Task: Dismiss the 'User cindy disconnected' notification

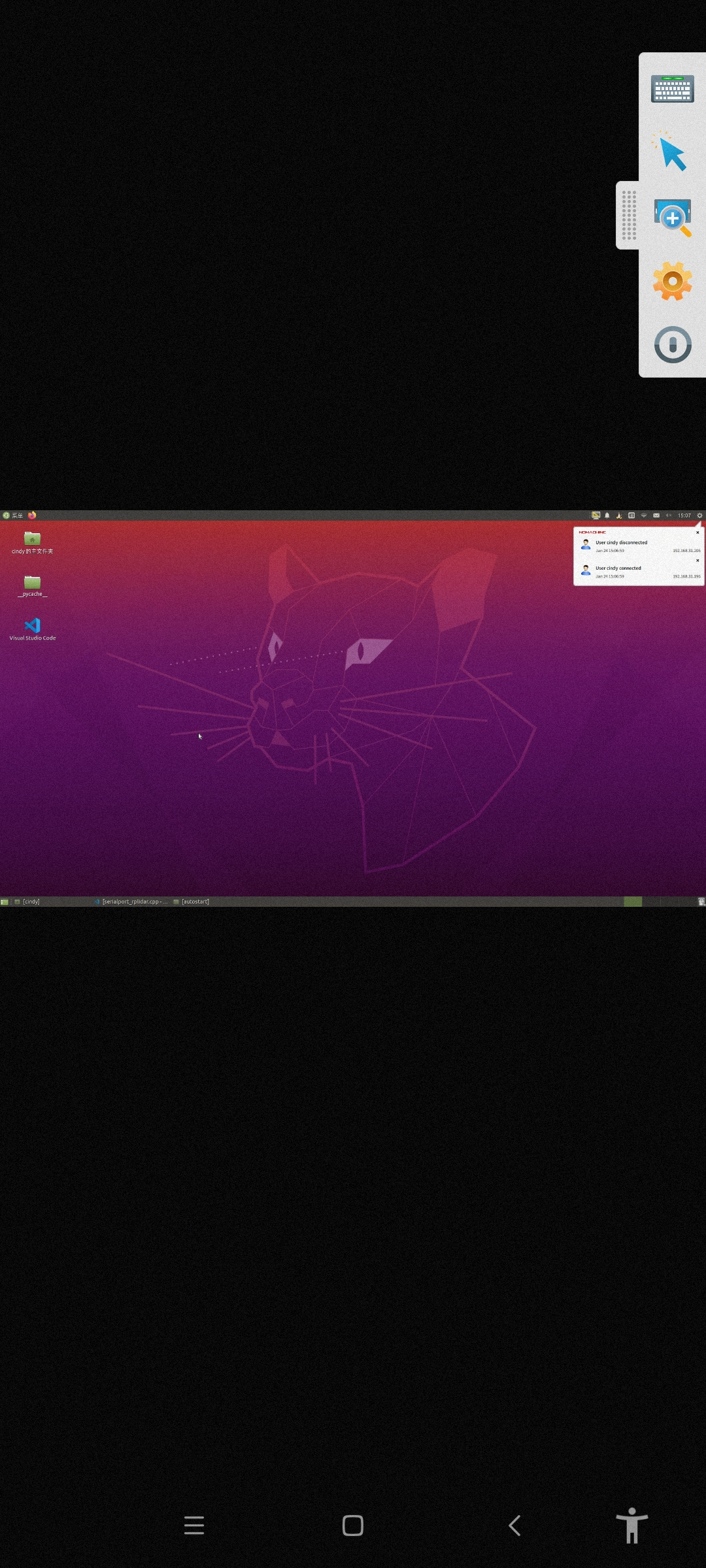Action: [x=698, y=532]
